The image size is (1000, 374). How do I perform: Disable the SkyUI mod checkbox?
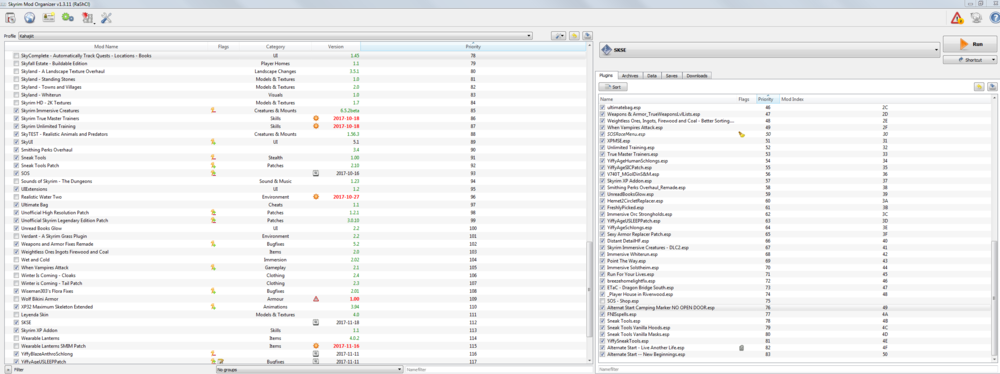point(17,142)
